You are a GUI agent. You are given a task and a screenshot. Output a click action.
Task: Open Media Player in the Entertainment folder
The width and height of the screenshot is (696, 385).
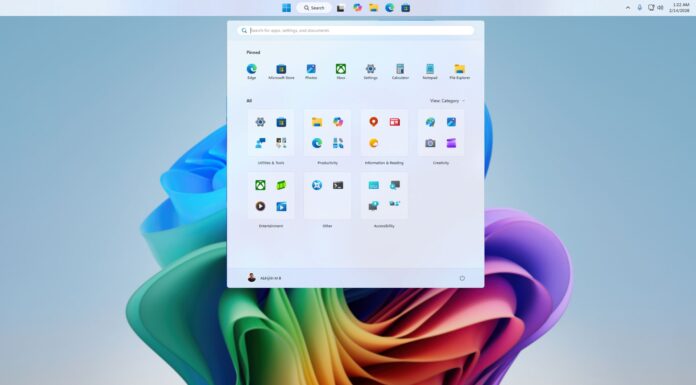pyautogui.click(x=261, y=206)
